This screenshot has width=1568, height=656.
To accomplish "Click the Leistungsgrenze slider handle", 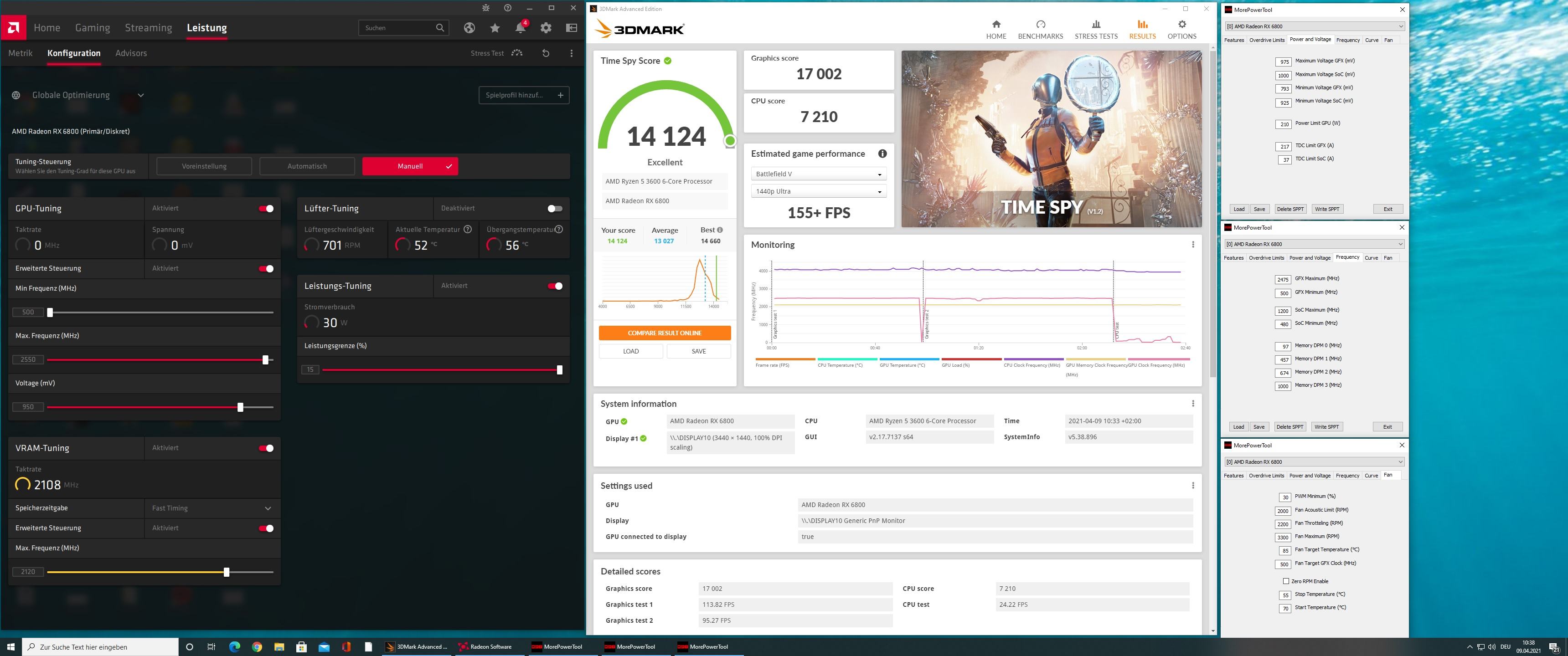I will pos(559,370).
